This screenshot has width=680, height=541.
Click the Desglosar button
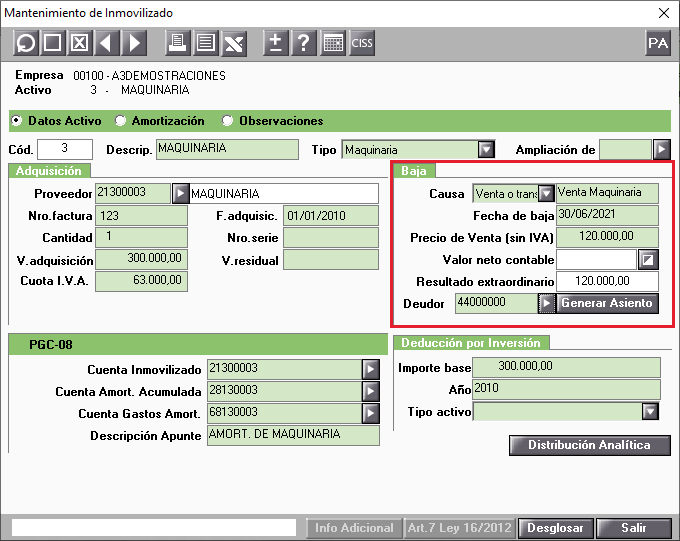tap(556, 528)
